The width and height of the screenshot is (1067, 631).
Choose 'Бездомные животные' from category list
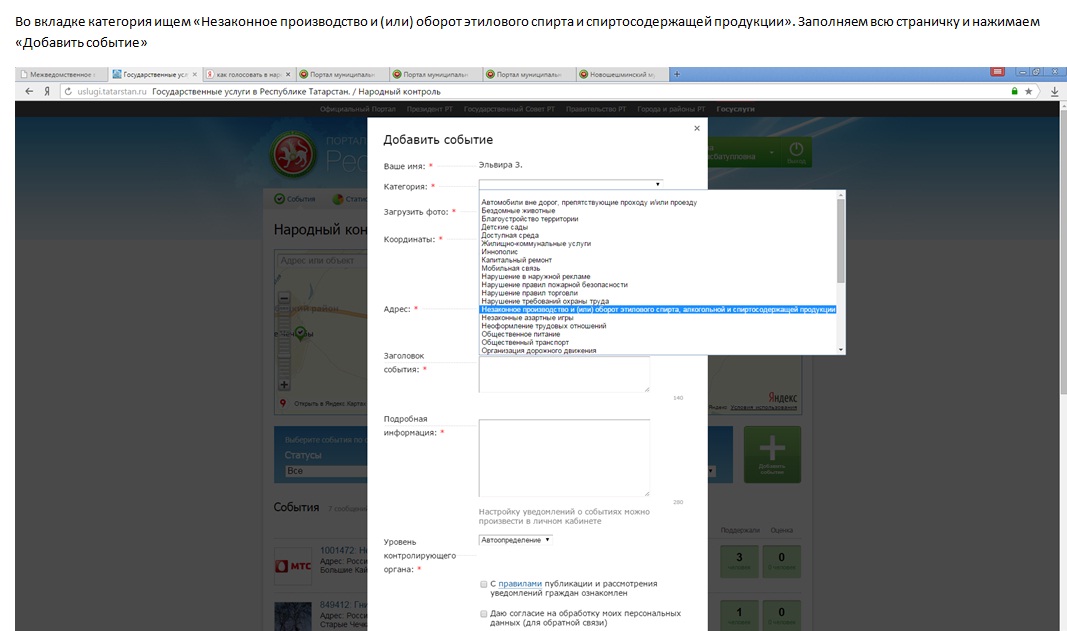click(518, 211)
